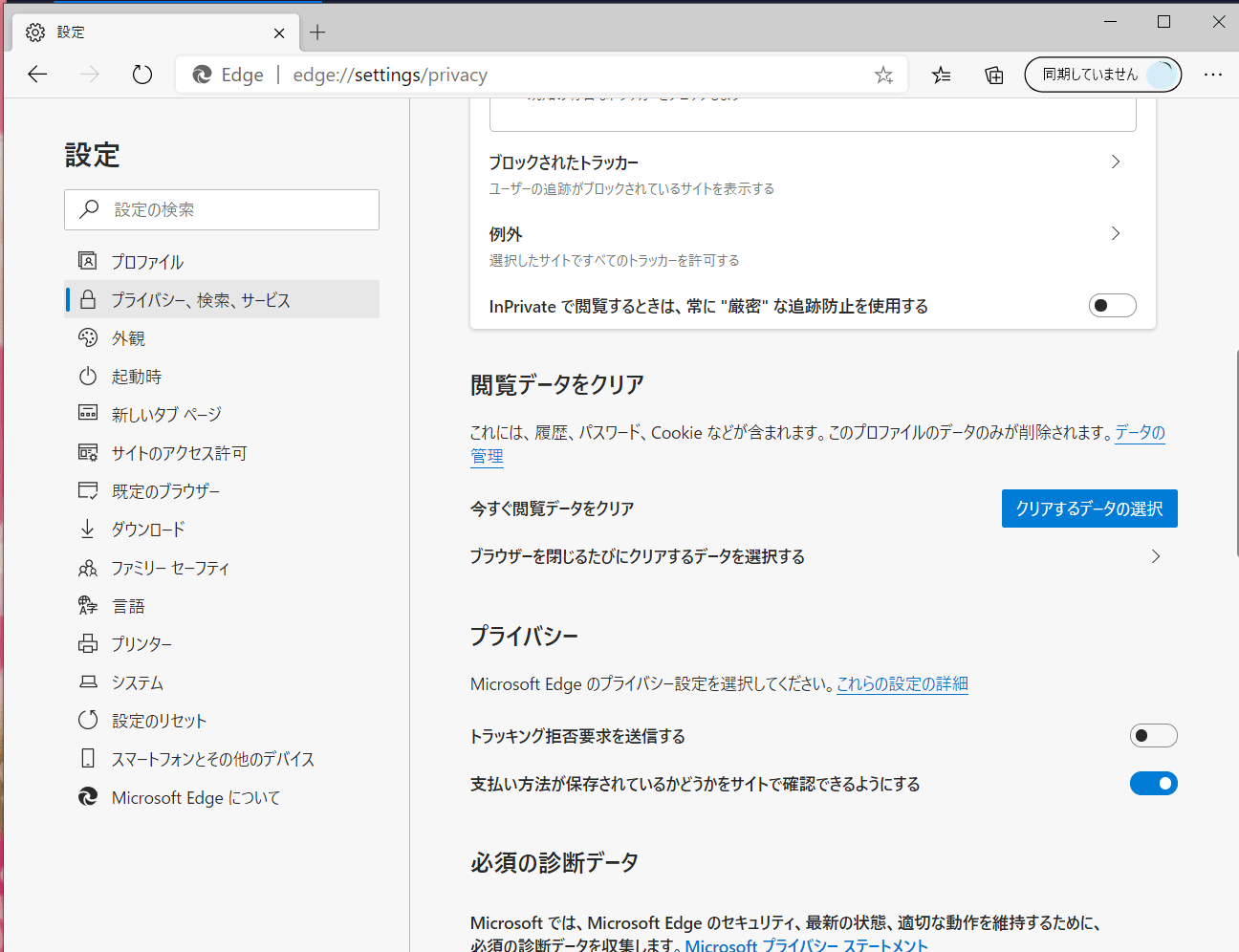Add this page to favorites star
The image size is (1239, 952).
(883, 75)
